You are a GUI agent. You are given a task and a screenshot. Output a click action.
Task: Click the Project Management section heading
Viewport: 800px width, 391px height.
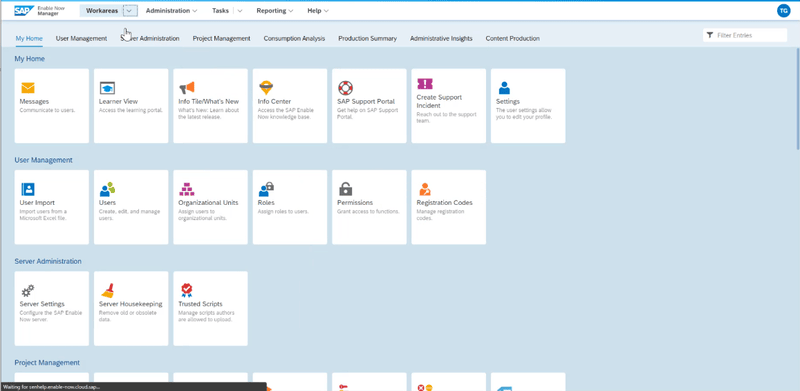pos(47,362)
